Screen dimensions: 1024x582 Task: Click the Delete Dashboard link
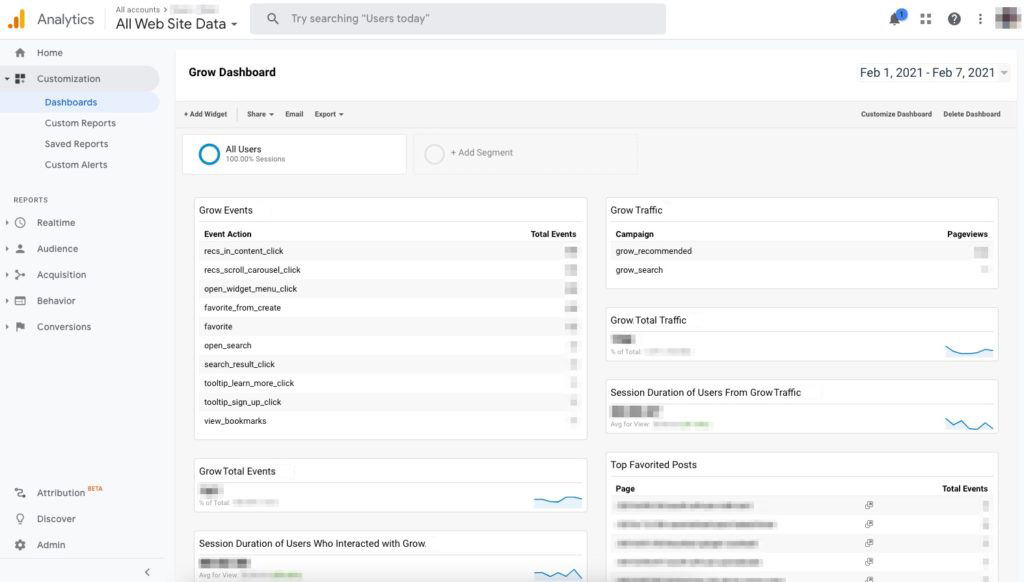point(970,113)
